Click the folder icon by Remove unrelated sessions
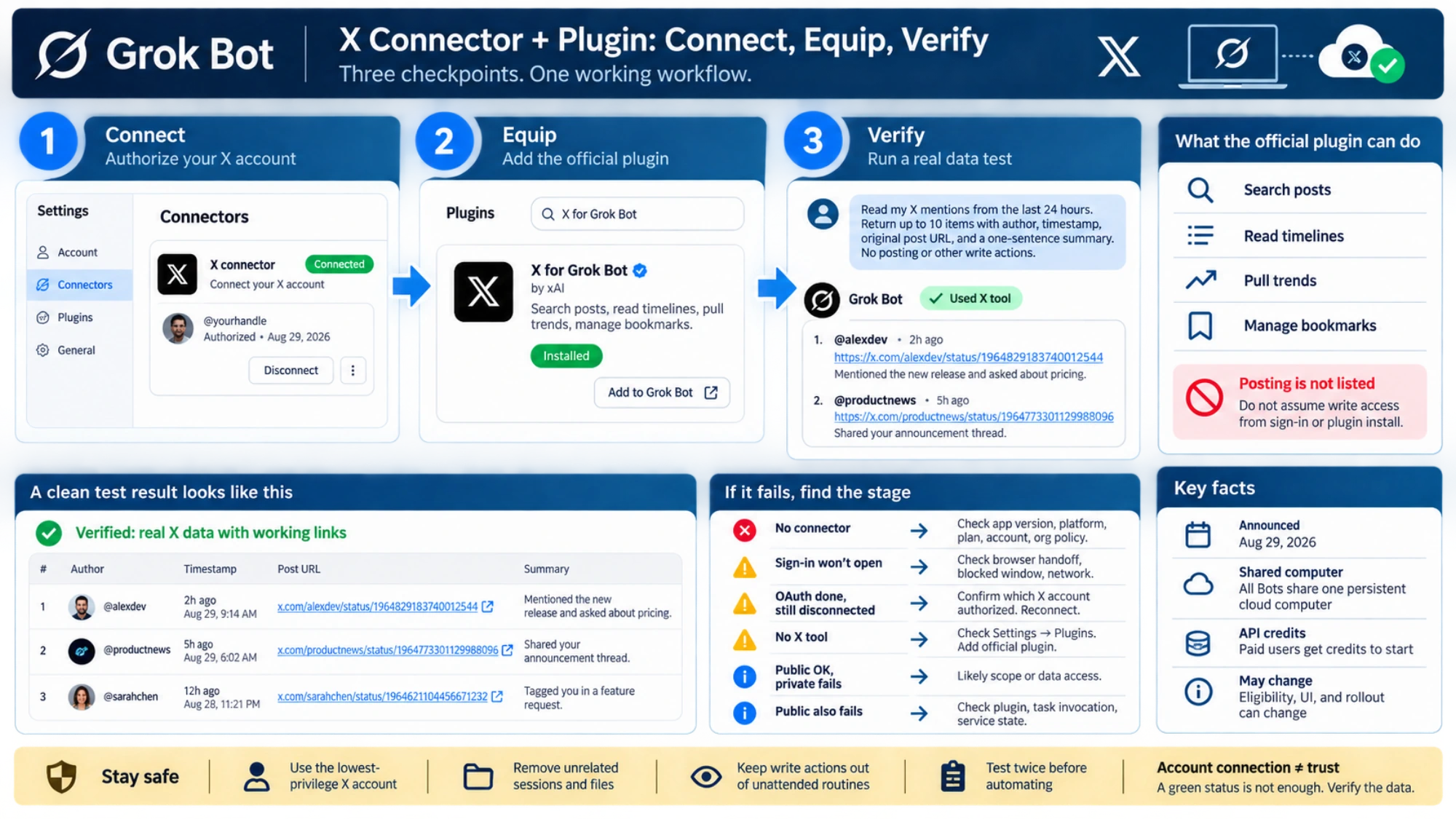Image resolution: width=1456 pixels, height=819 pixels. pos(478,777)
